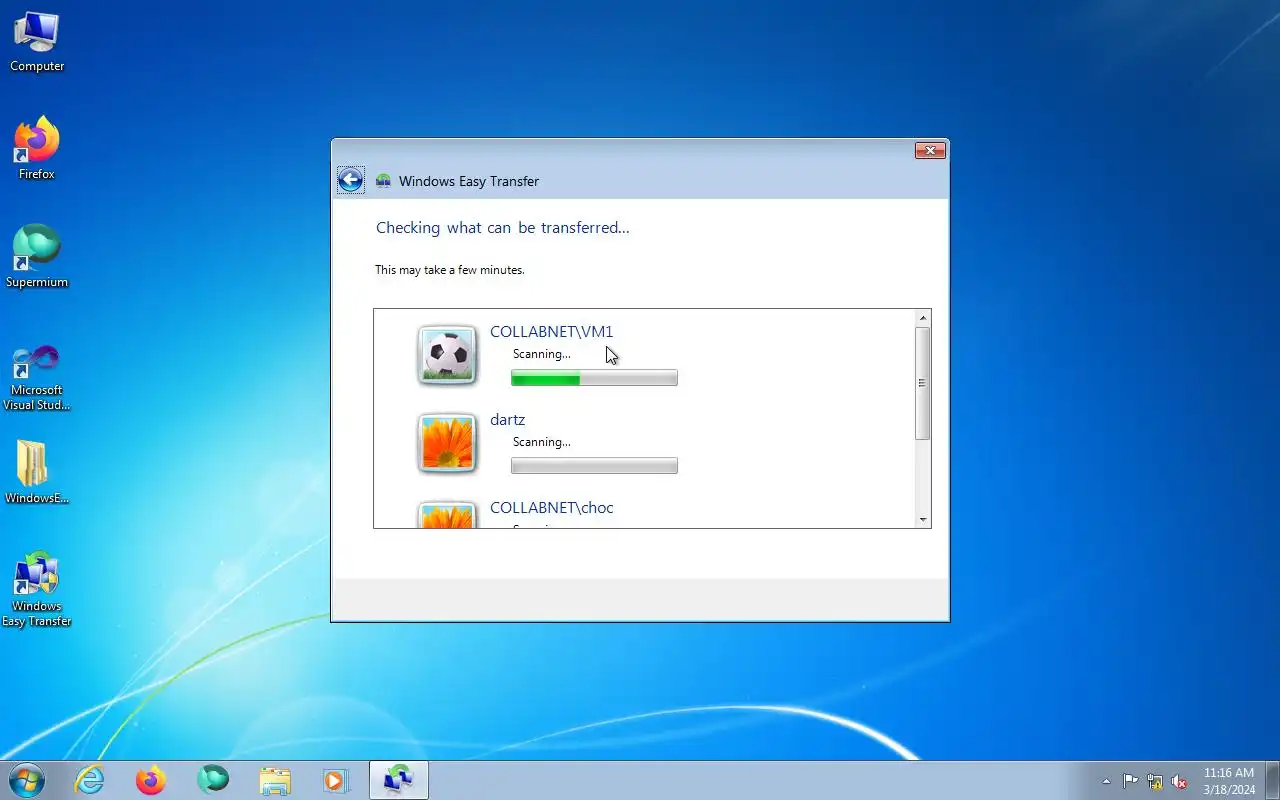The height and width of the screenshot is (800, 1280).
Task: Click the scroll up arrow in user list
Action: click(923, 318)
